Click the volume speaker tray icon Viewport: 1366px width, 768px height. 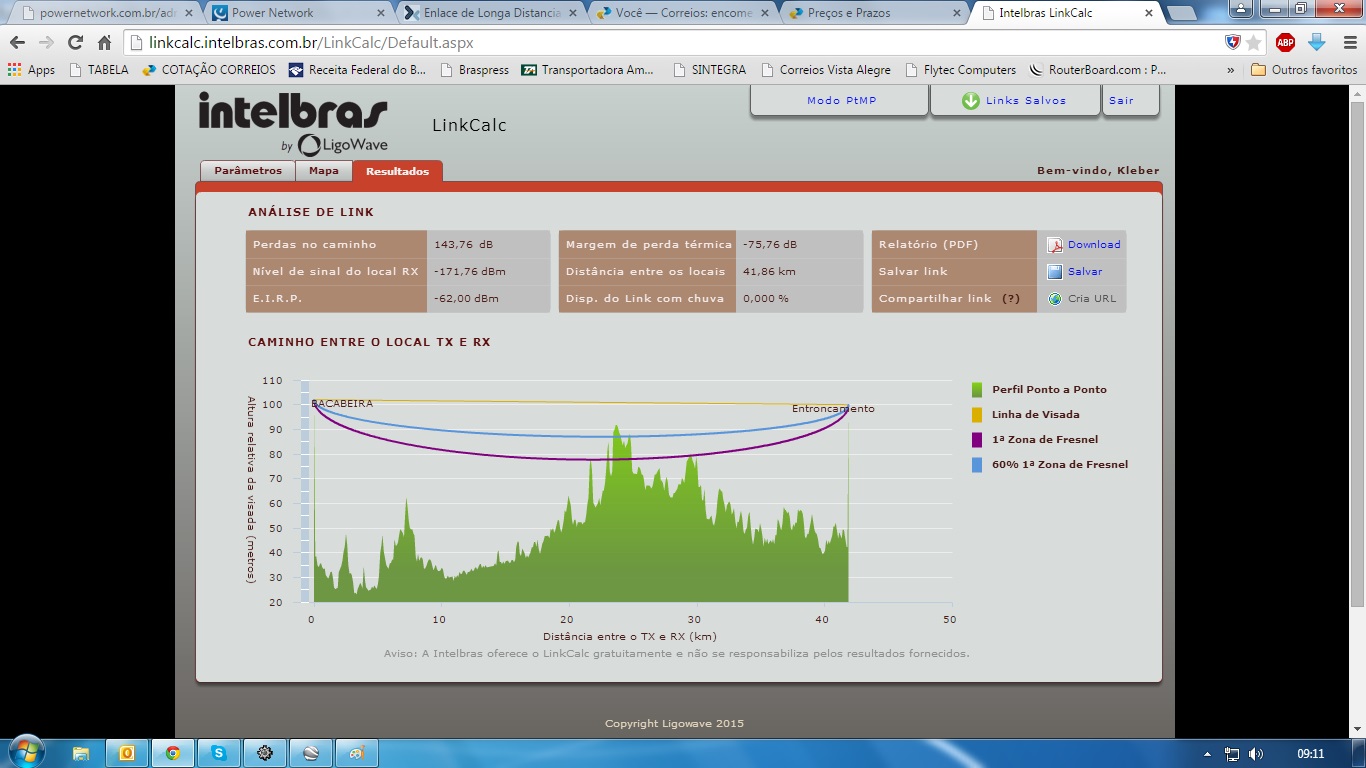(1256, 754)
